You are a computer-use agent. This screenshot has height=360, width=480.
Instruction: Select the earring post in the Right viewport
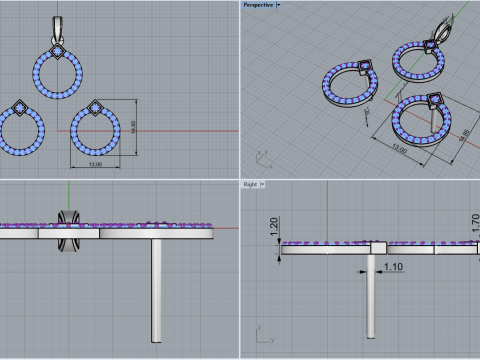(x=371, y=296)
